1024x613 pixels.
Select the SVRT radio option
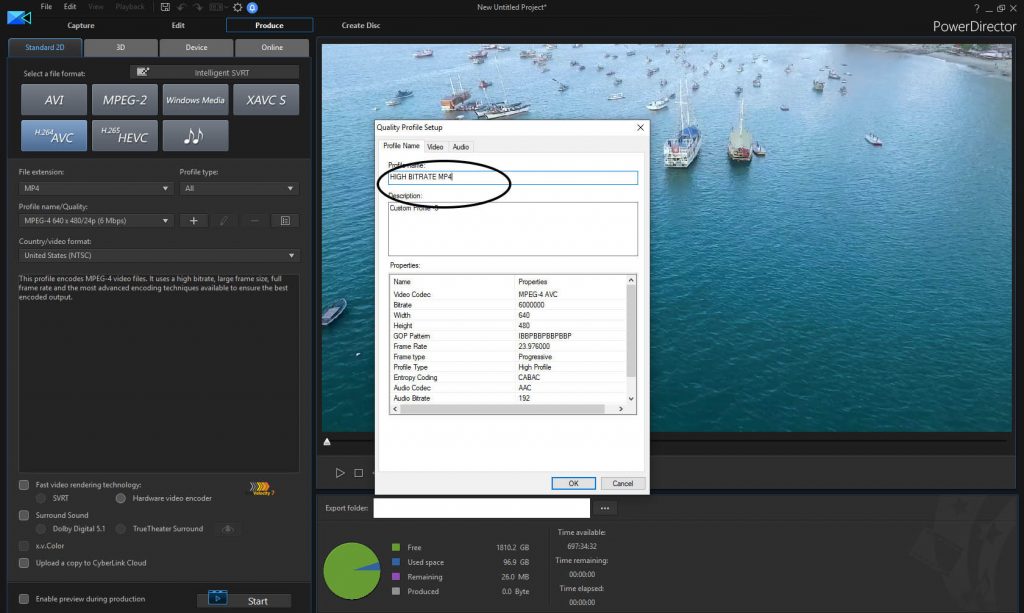(x=41, y=498)
